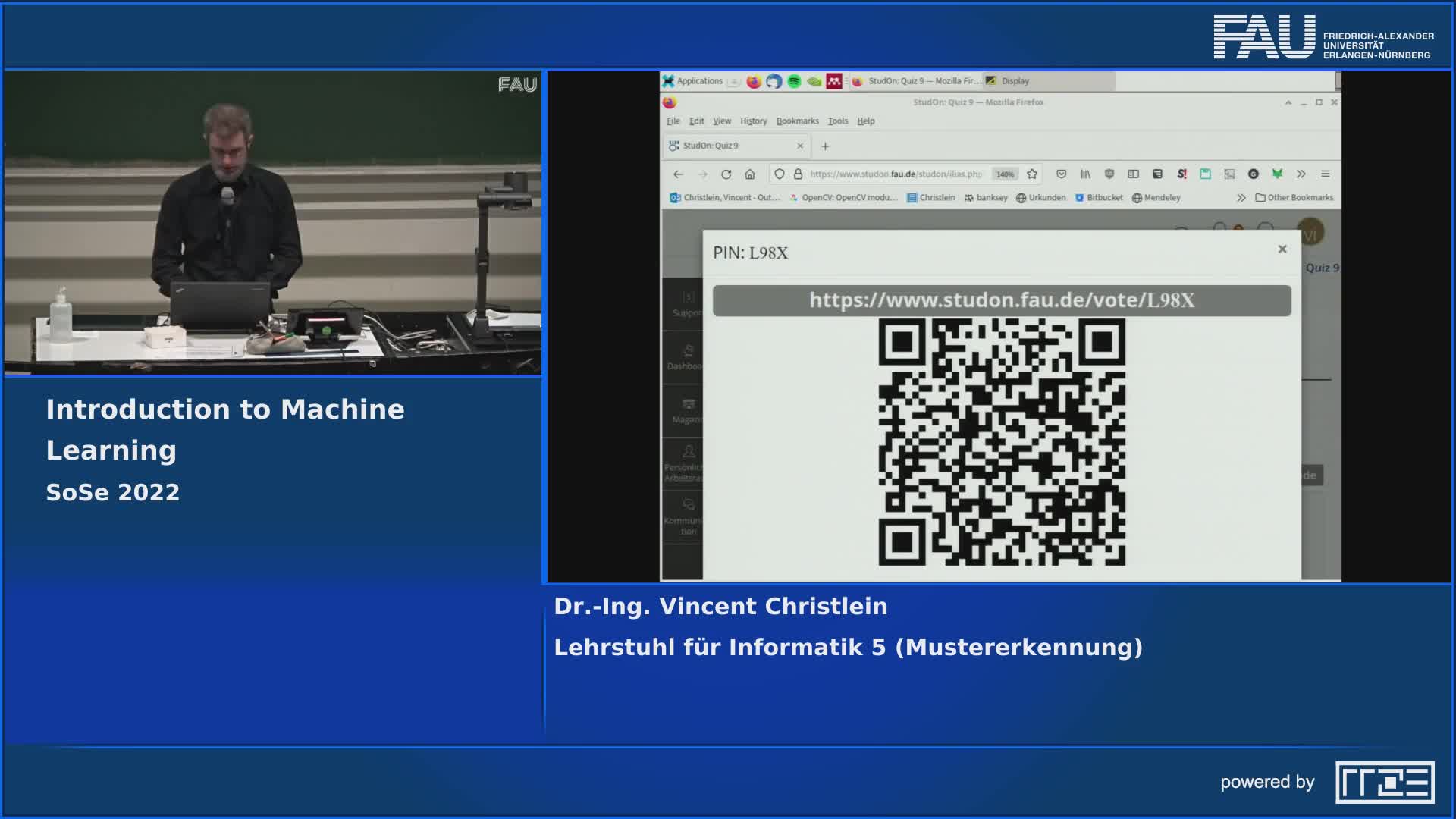Open Firefox library icon

1085,174
